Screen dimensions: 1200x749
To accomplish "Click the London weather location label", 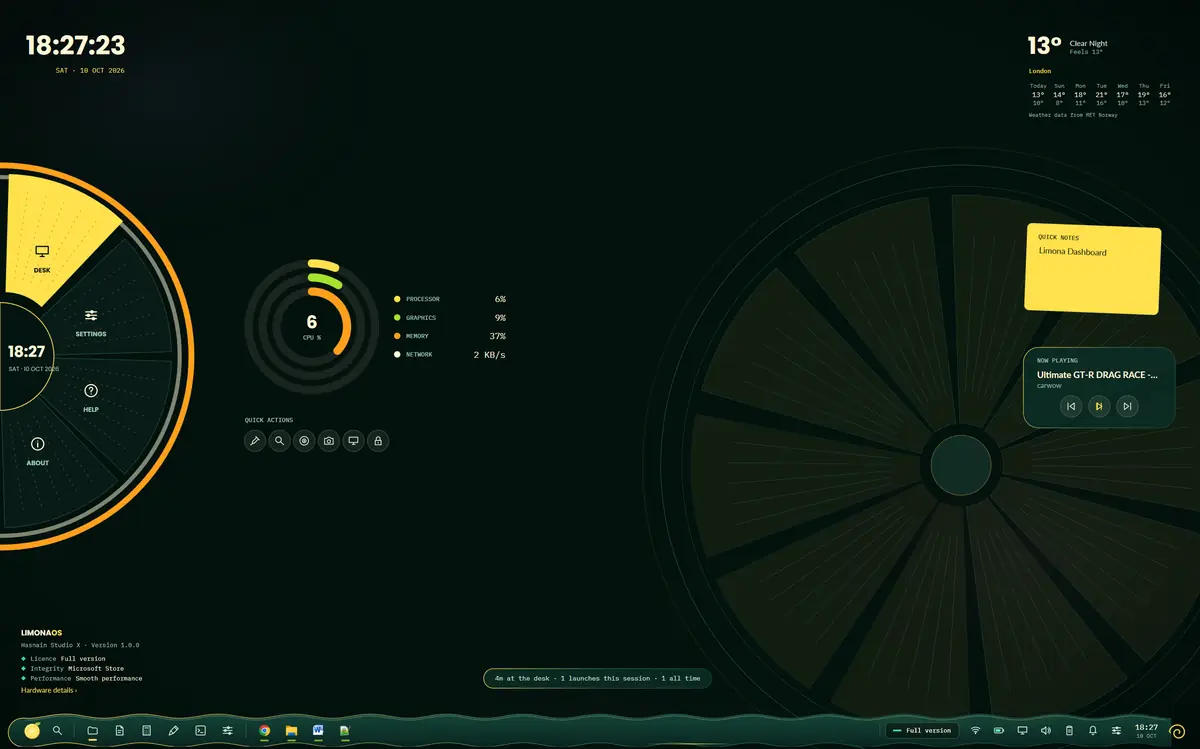I will coord(1040,71).
